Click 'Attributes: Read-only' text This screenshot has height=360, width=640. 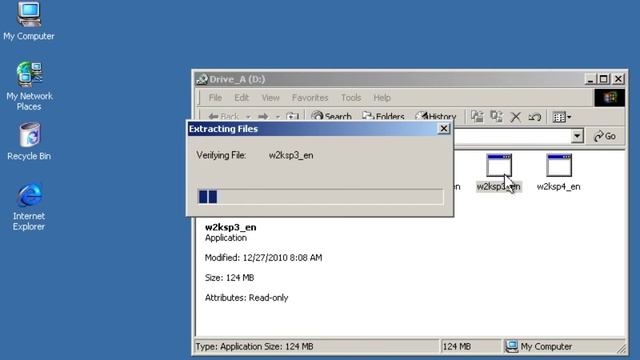[247, 298]
